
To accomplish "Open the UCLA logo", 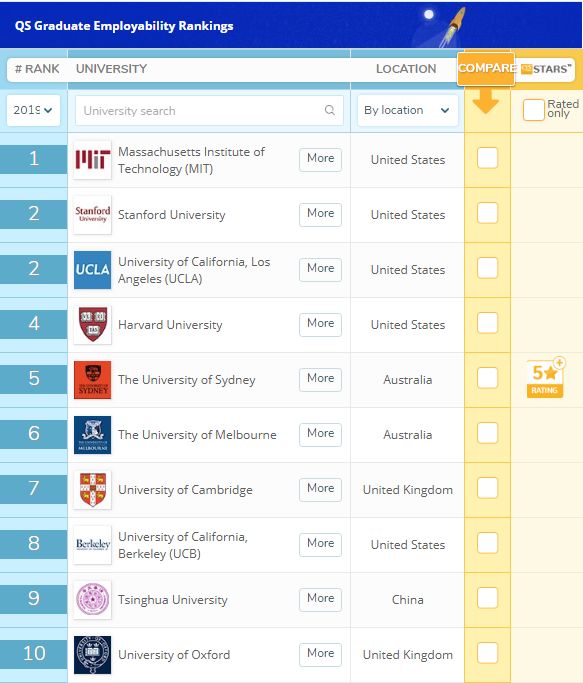I will pos(92,270).
